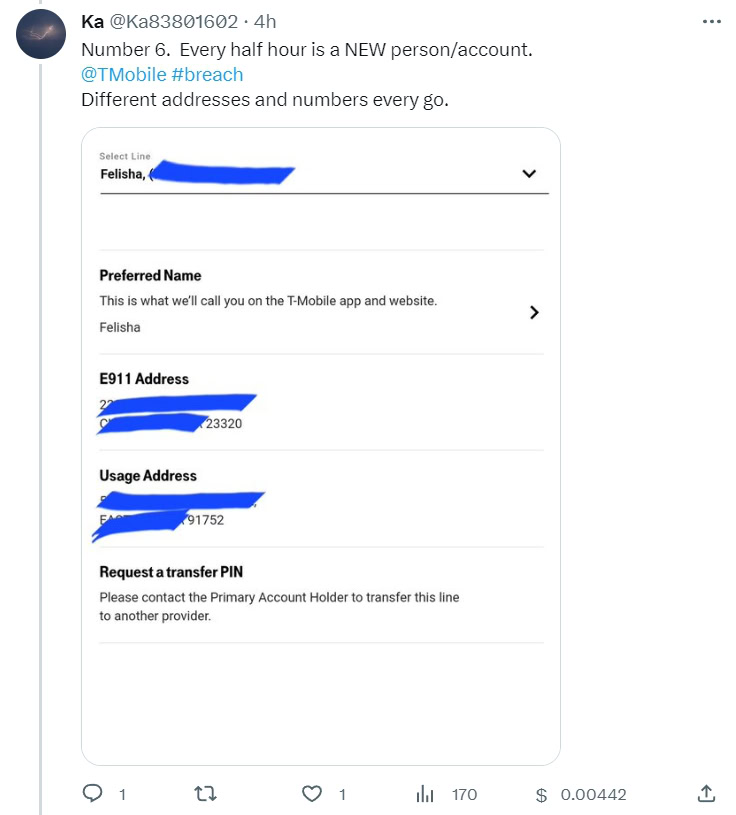Screen dimensions: 736x815
Task: Go to the @Ka83801602 handle
Action: click(173, 22)
